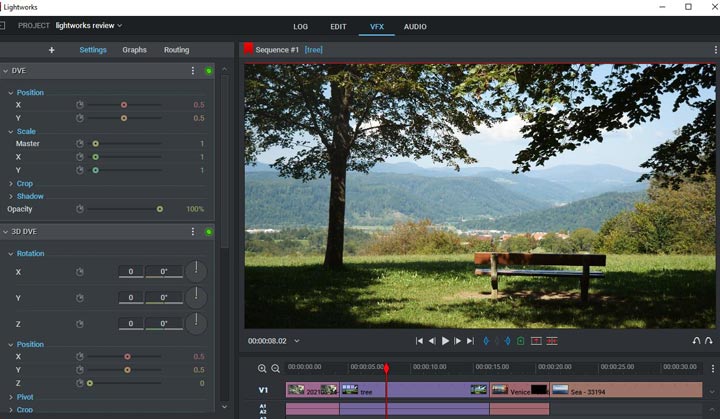This screenshot has height=419, width=720.
Task: Click the Rotation X dial of 3D DVE
Action: (x=196, y=271)
